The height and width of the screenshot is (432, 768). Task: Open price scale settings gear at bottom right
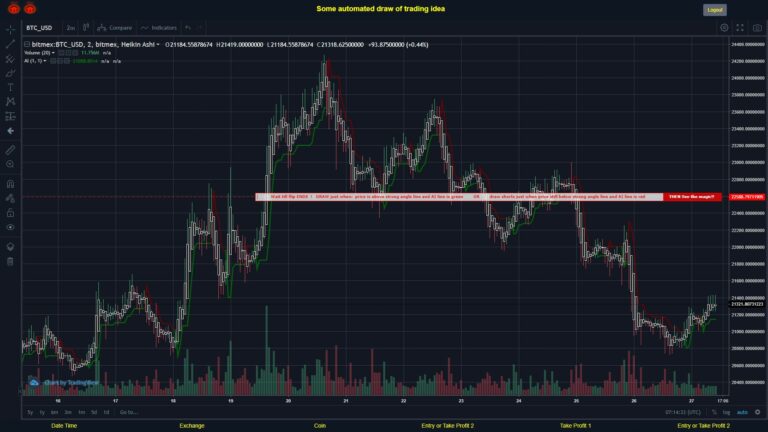758,412
